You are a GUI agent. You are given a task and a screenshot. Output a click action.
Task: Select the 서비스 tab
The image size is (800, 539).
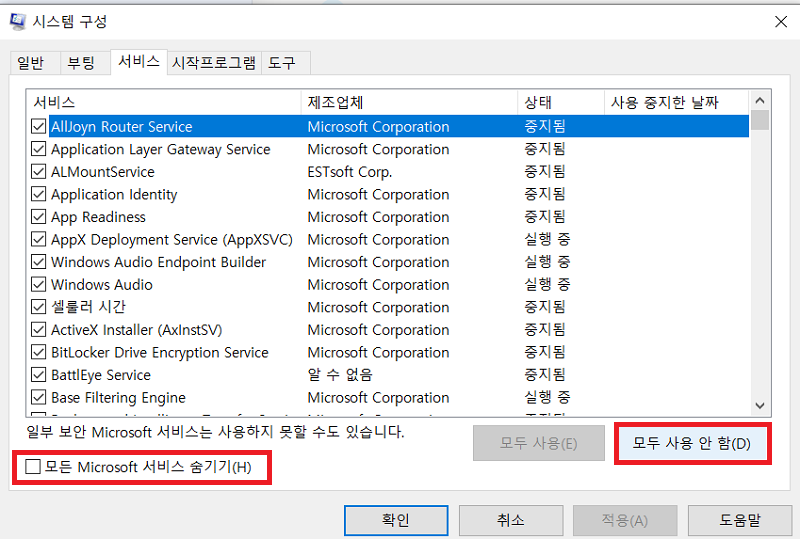coord(139,62)
